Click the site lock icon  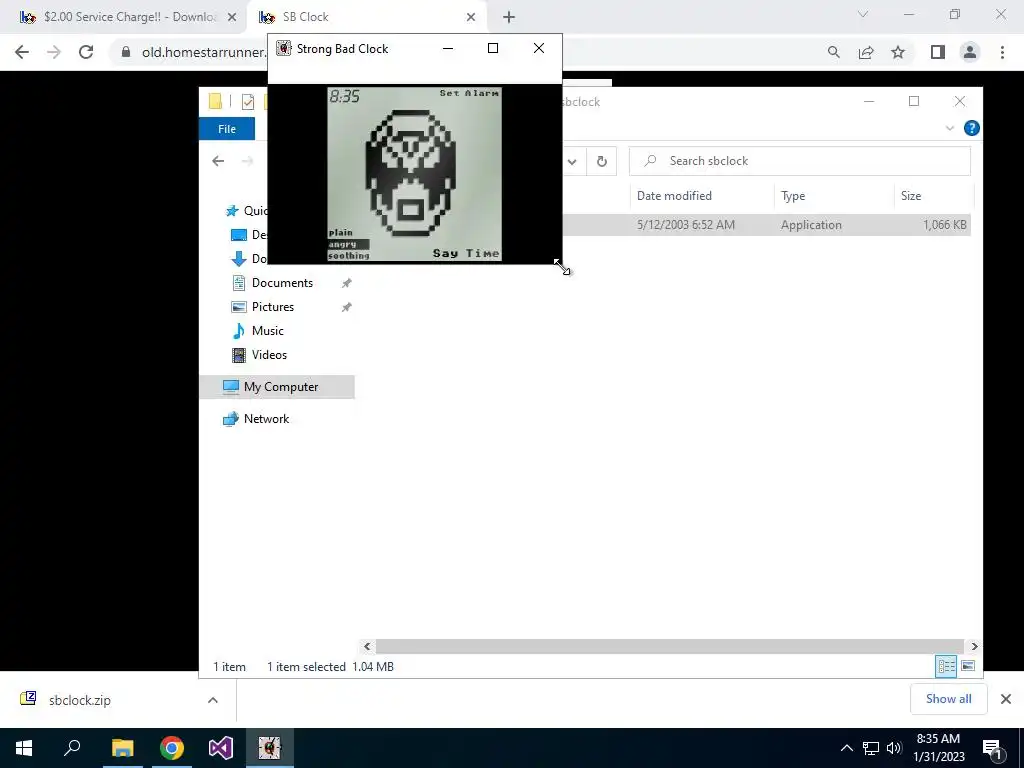126,52
